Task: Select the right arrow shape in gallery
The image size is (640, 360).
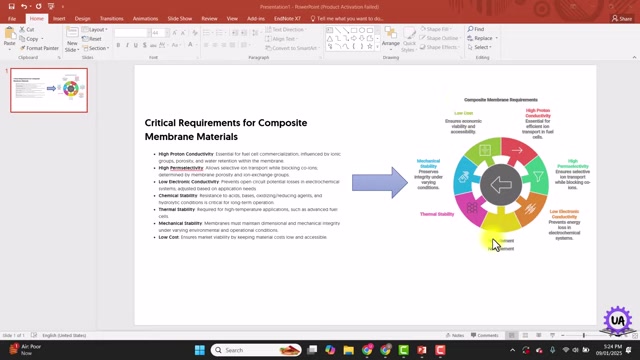Action: click(354, 38)
